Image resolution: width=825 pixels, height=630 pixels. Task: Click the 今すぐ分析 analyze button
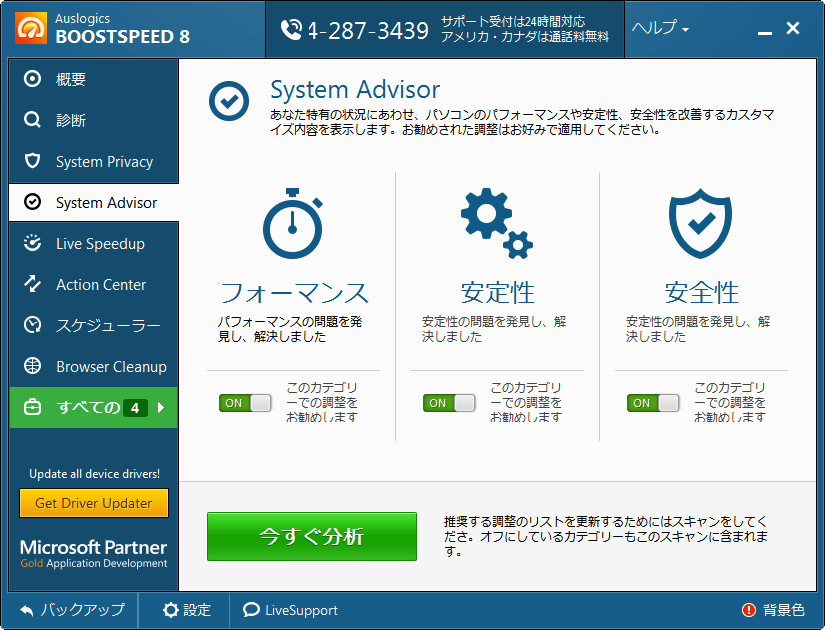click(x=312, y=536)
